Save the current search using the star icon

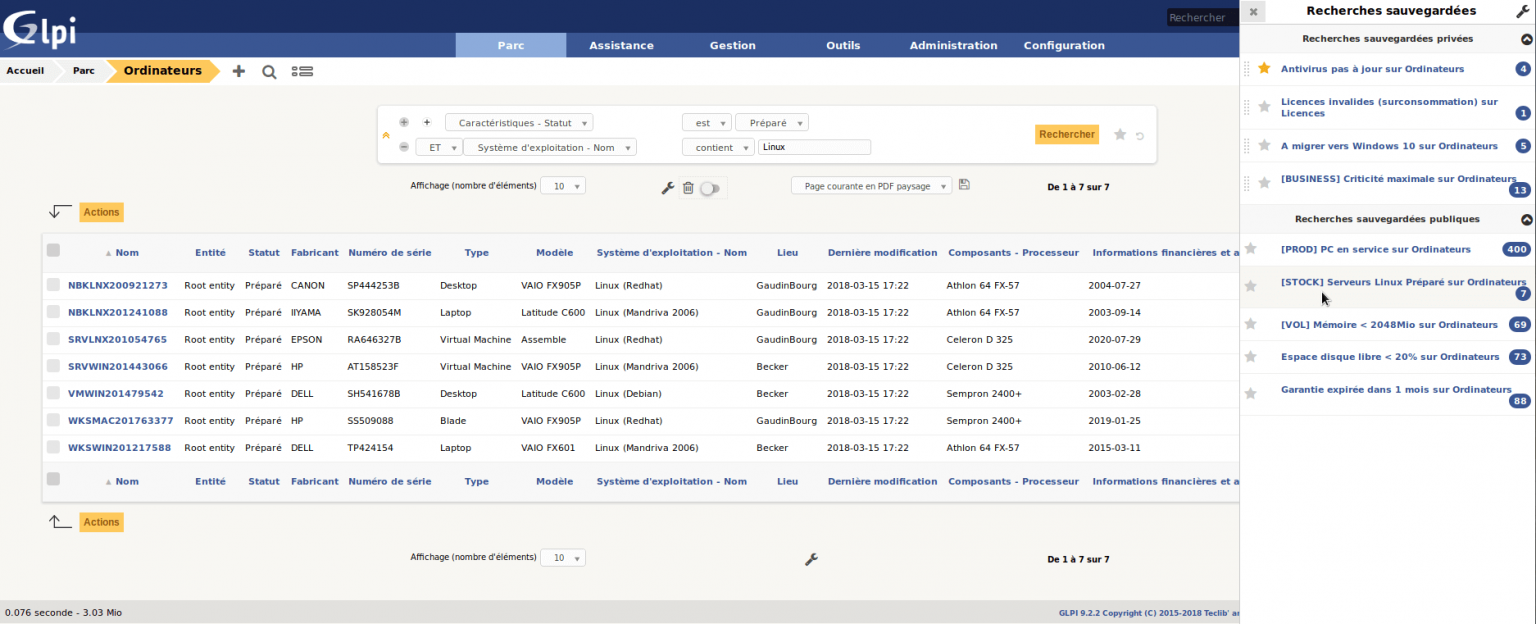pyautogui.click(x=1119, y=133)
